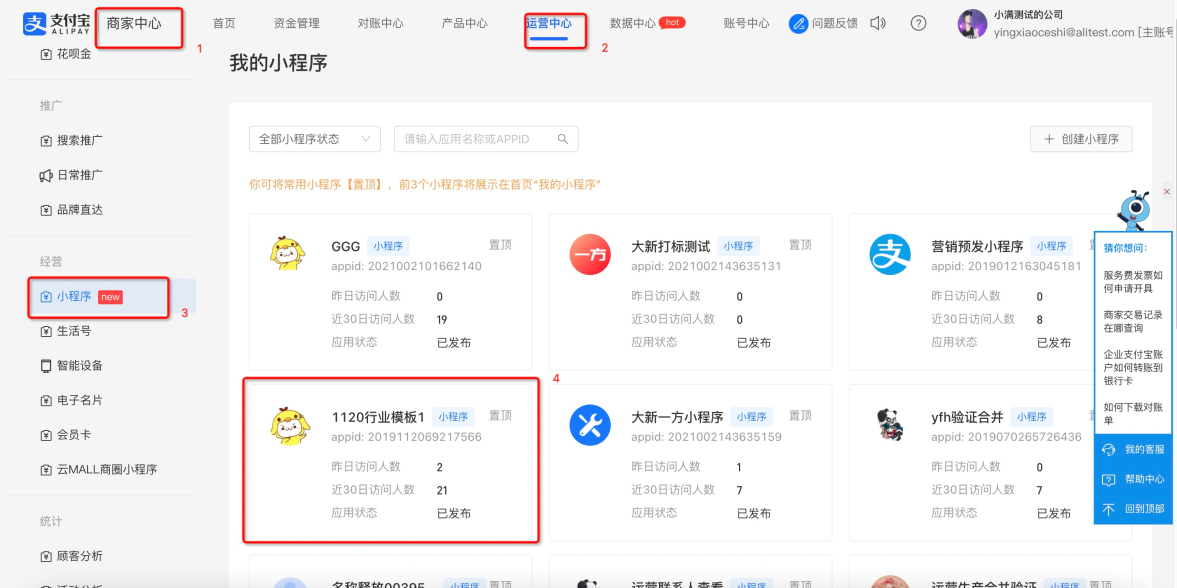The height and width of the screenshot is (588, 1177).
Task: Click the 大新一方小程序 wrench icon
Action: 589,425
